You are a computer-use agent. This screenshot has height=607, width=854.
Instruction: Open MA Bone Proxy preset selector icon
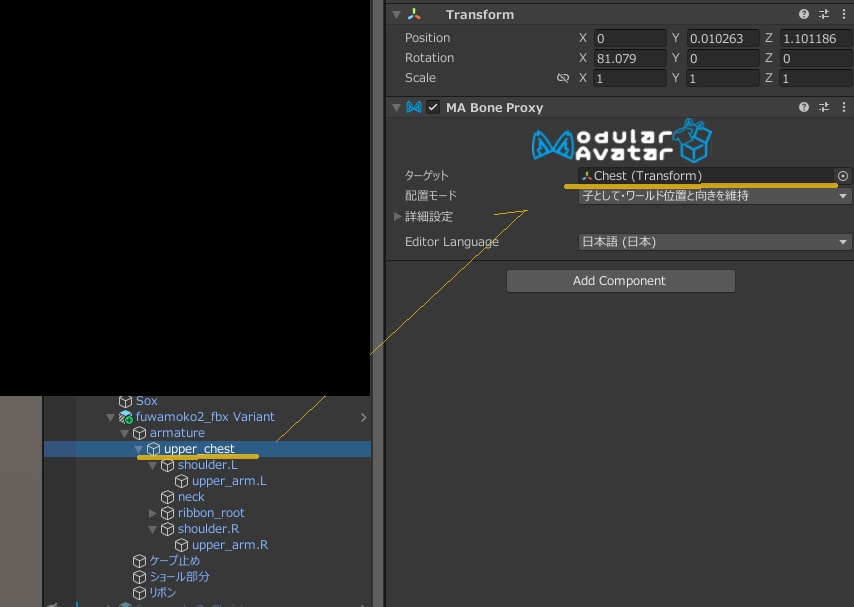click(x=824, y=107)
